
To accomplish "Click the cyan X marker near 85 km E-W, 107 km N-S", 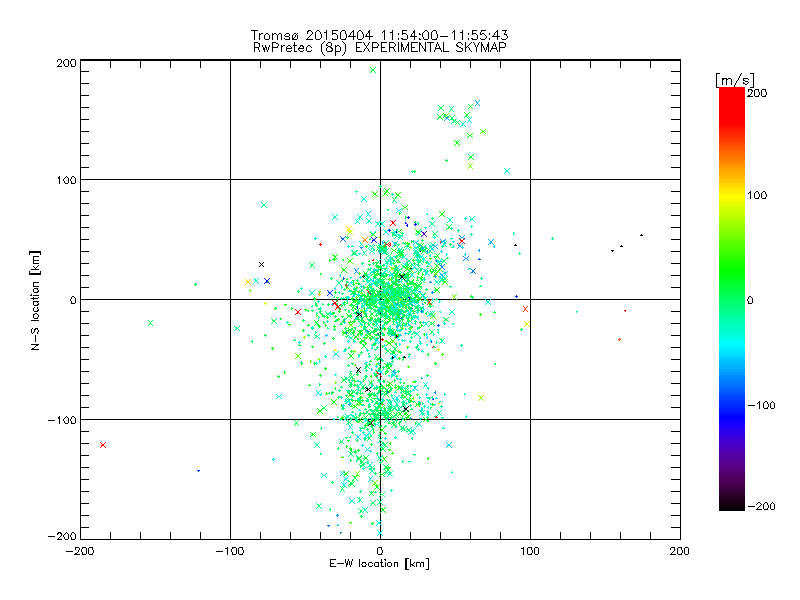I will tap(507, 171).
